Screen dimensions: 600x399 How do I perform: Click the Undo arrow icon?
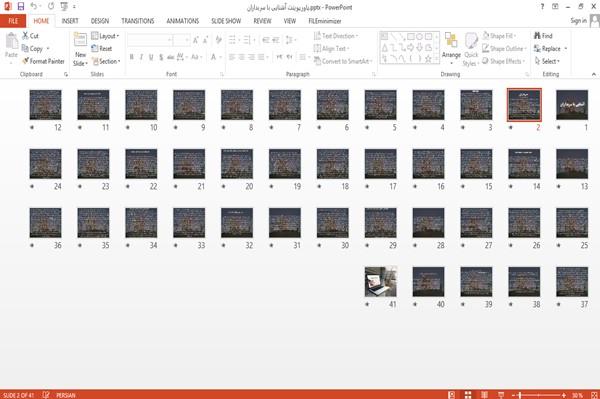click(x=34, y=7)
